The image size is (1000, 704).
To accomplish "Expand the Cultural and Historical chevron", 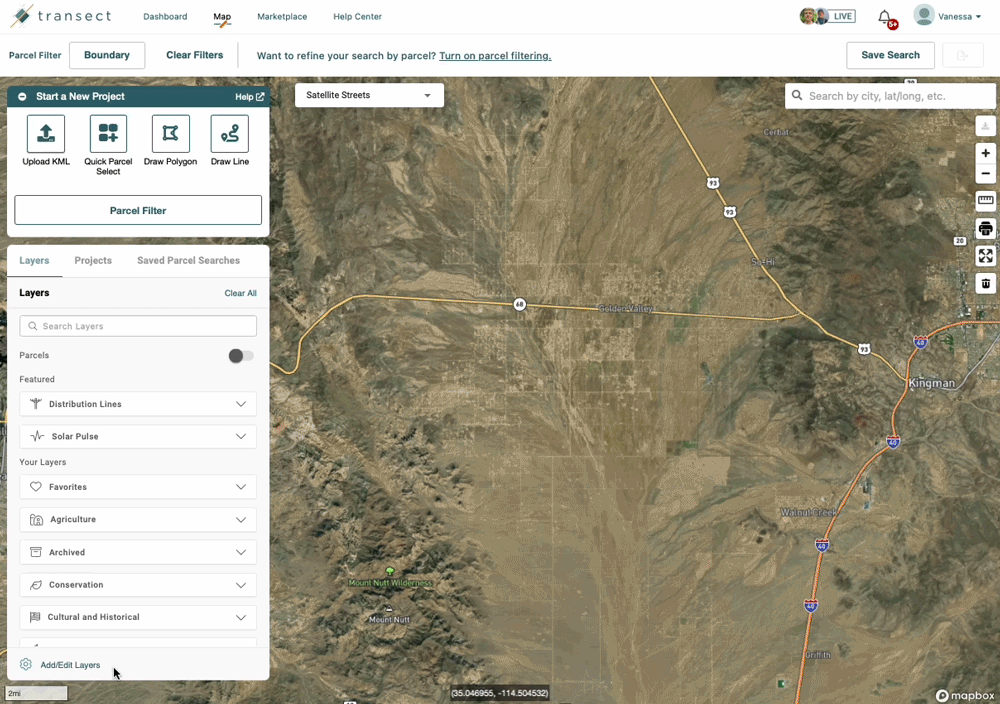I will 241,617.
